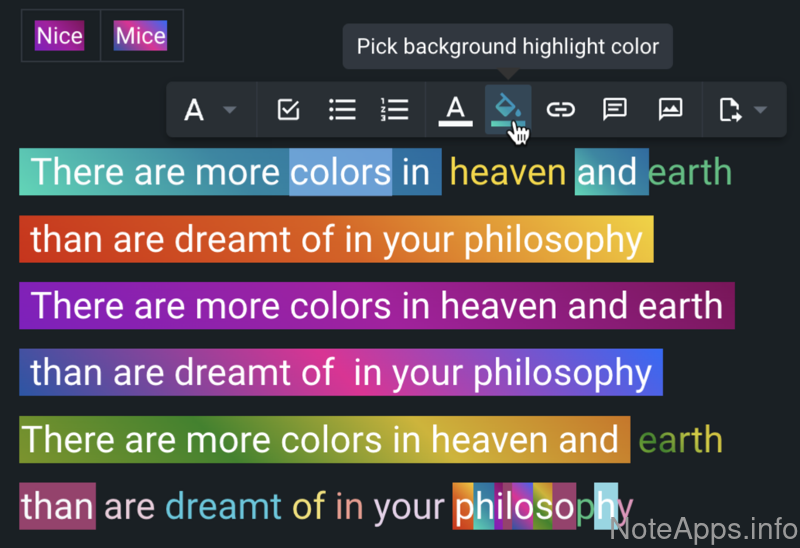The image size is (800, 548).
Task: Place cursor in the orange gradient second line
Action: [336, 240]
